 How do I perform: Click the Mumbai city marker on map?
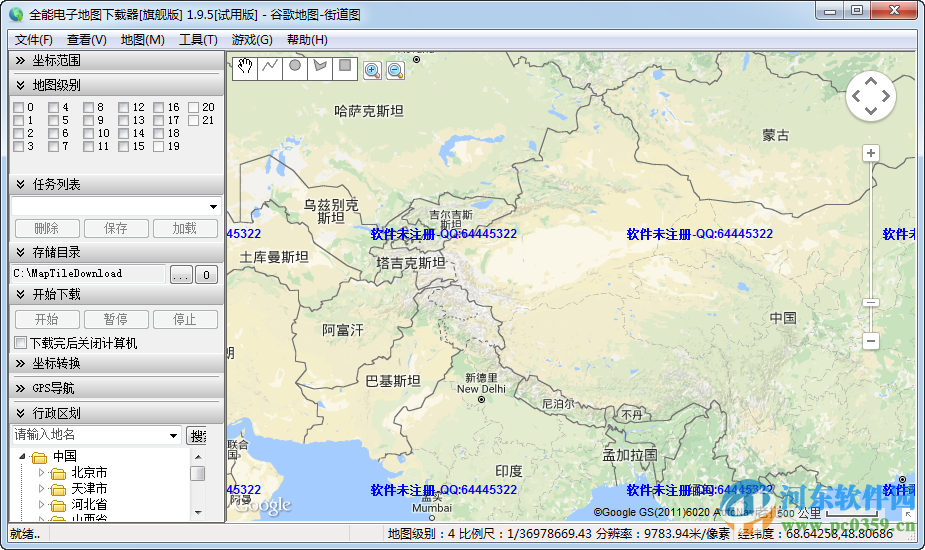431,519
